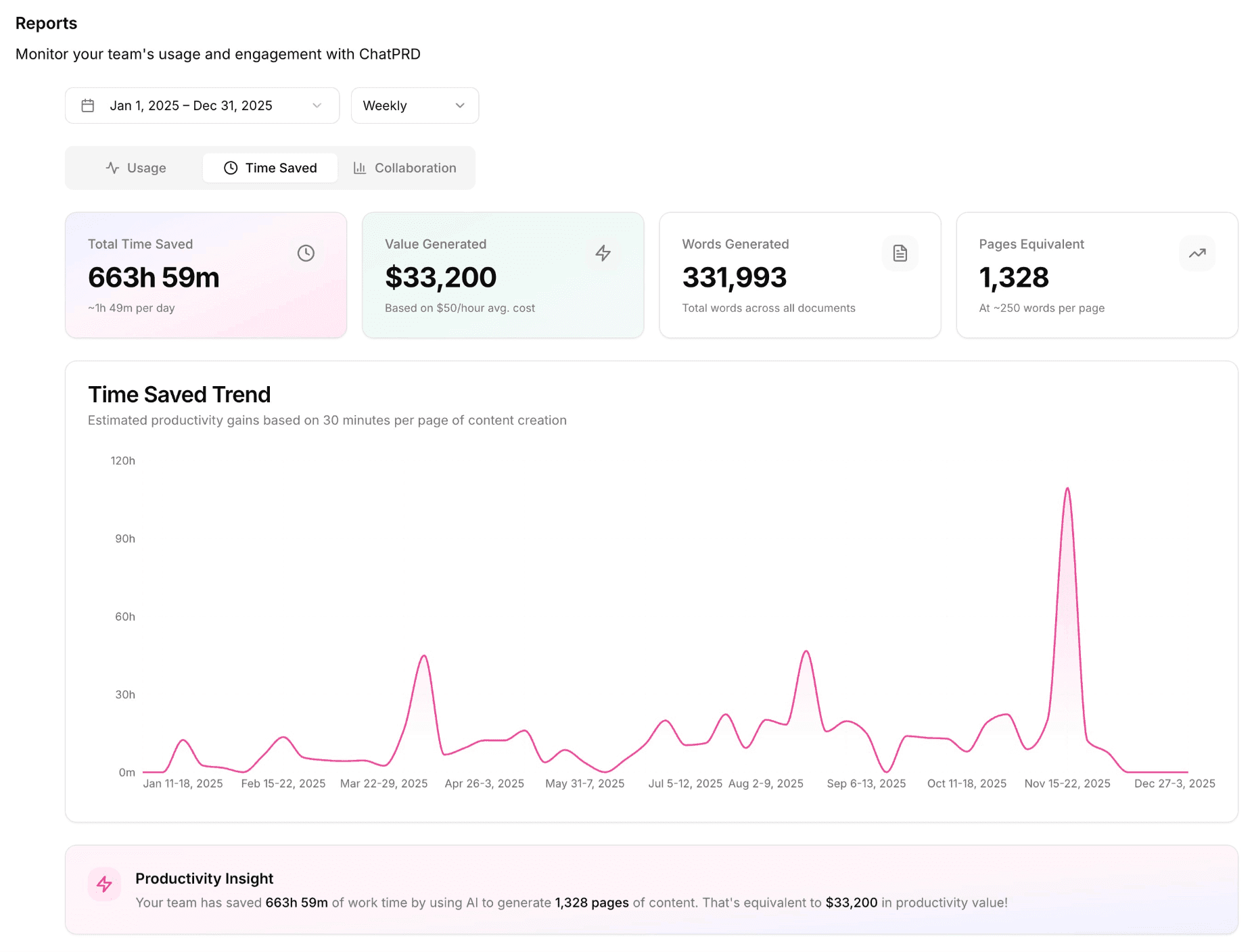Click the pink lightning icon beside Productivity Insight

coord(104,884)
